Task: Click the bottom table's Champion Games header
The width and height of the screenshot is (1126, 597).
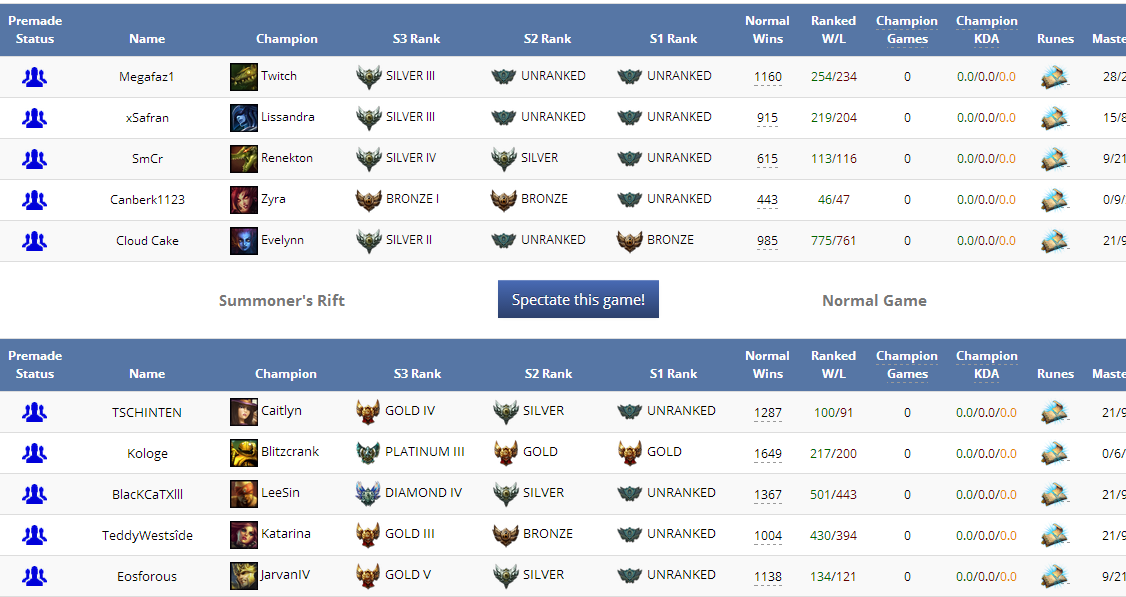Action: point(907,365)
